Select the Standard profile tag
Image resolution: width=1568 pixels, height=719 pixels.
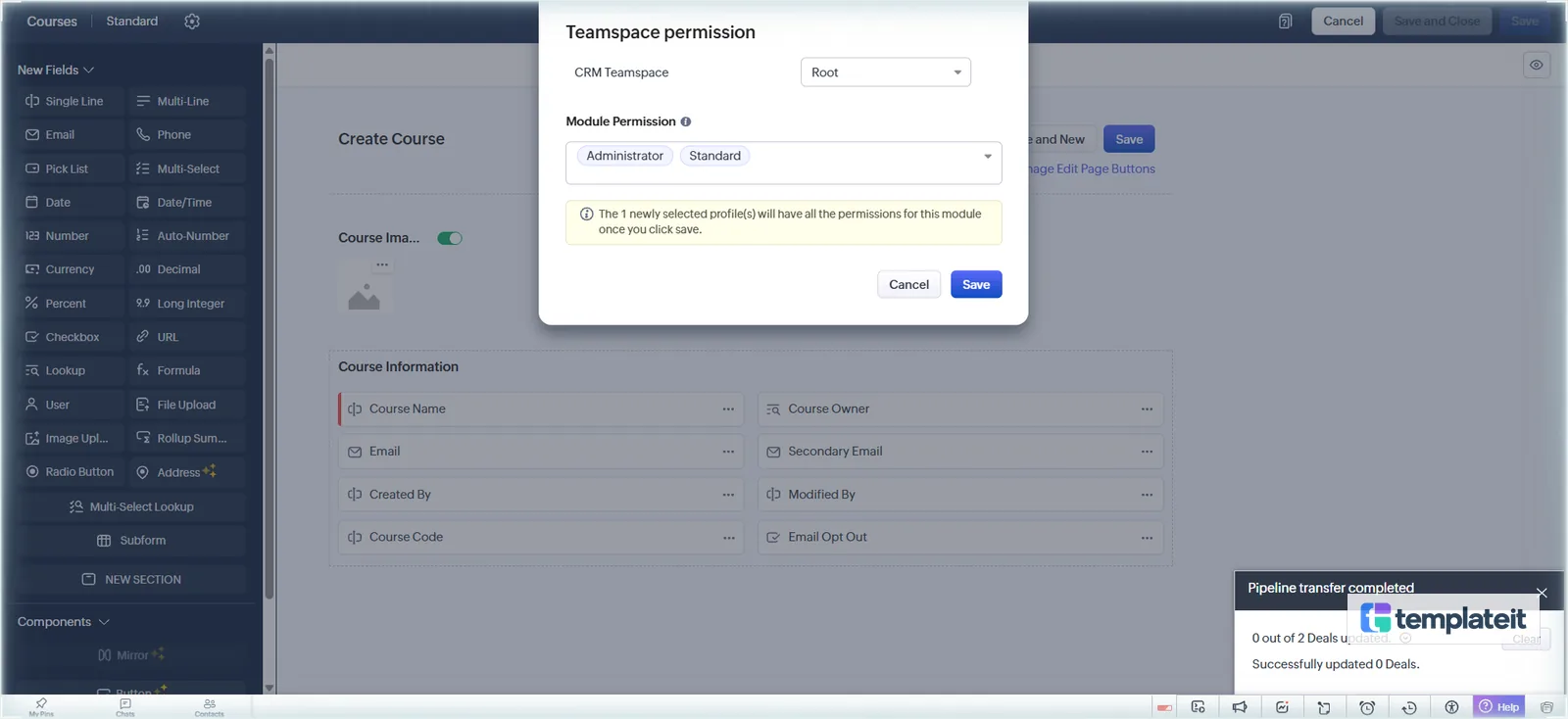(x=714, y=156)
